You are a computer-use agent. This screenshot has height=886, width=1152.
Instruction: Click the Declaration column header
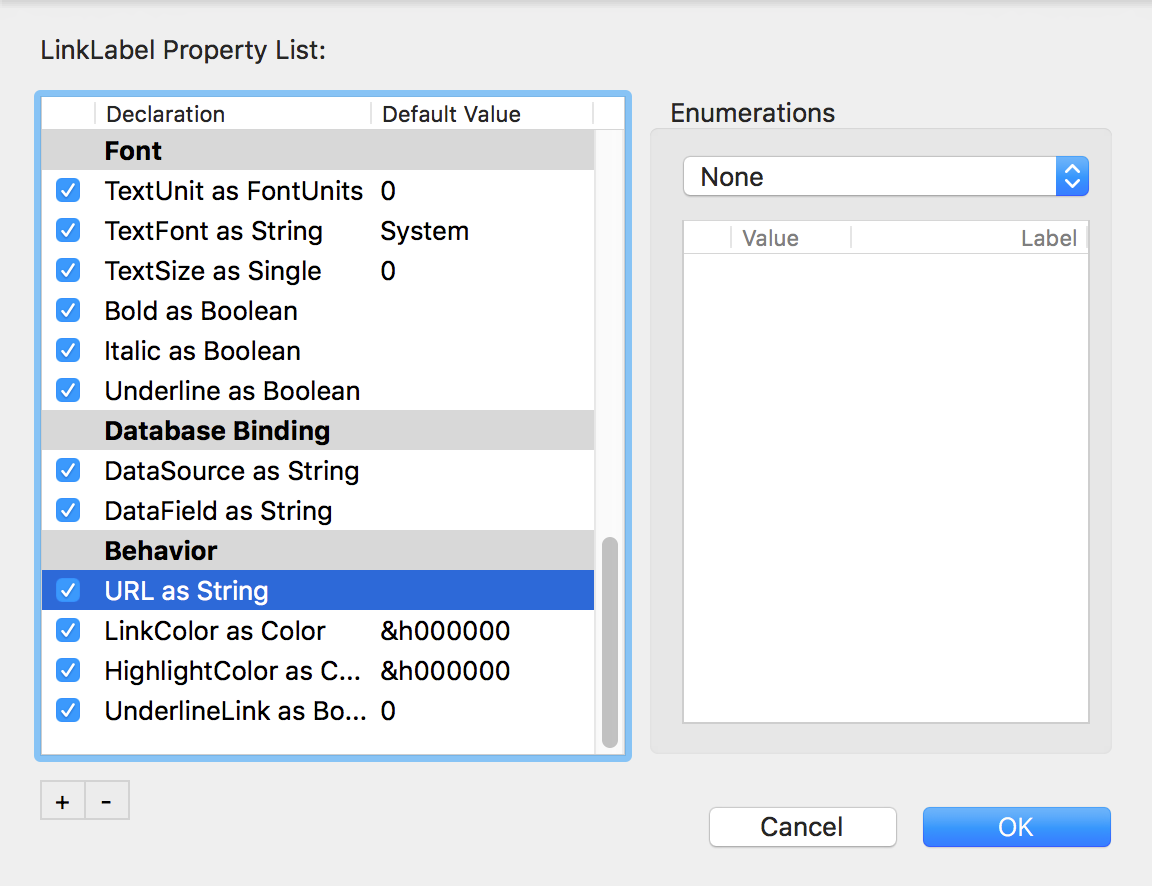click(165, 114)
